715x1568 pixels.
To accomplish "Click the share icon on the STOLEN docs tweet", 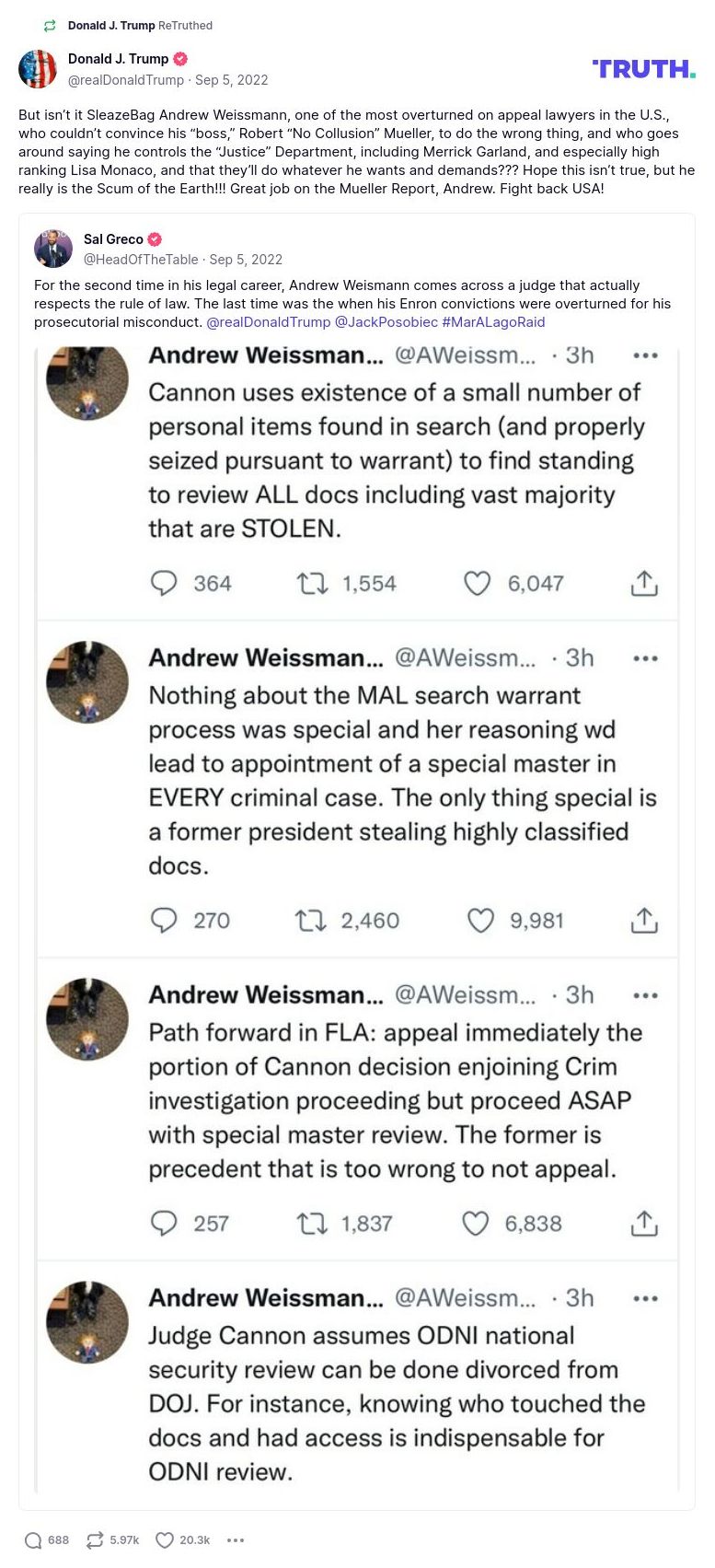I will point(644,584).
